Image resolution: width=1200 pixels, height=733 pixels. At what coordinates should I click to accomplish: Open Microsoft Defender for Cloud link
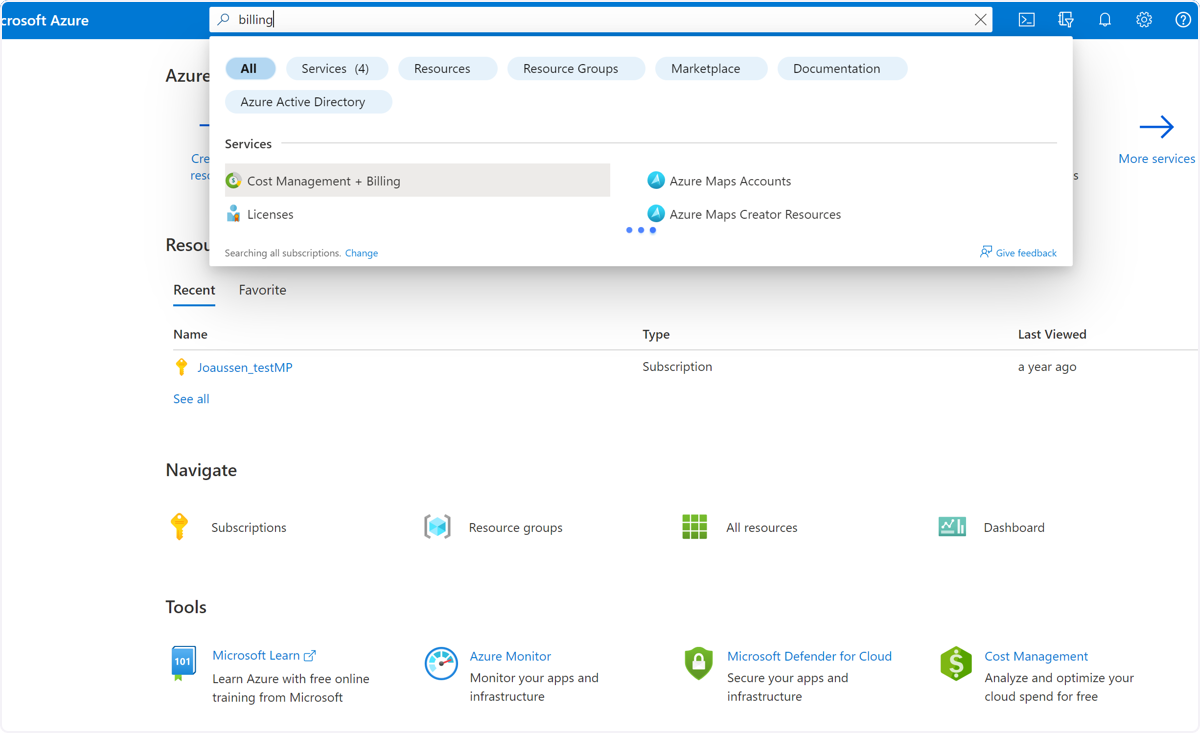(x=809, y=656)
